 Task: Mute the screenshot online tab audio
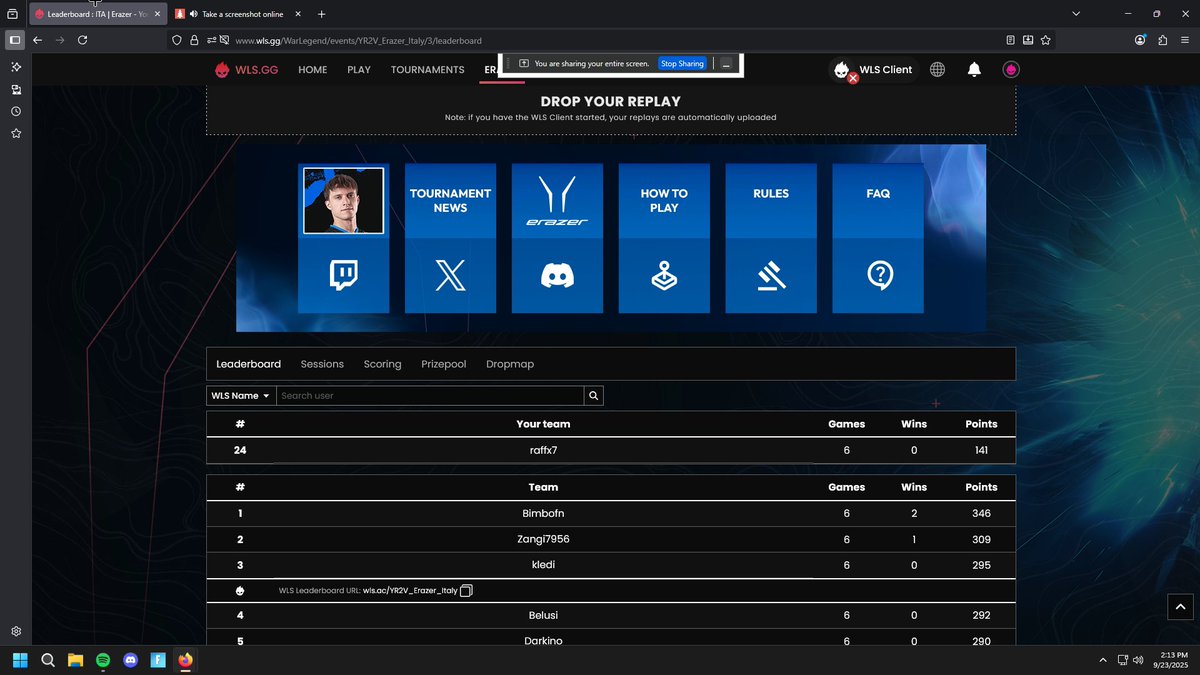click(x=193, y=14)
